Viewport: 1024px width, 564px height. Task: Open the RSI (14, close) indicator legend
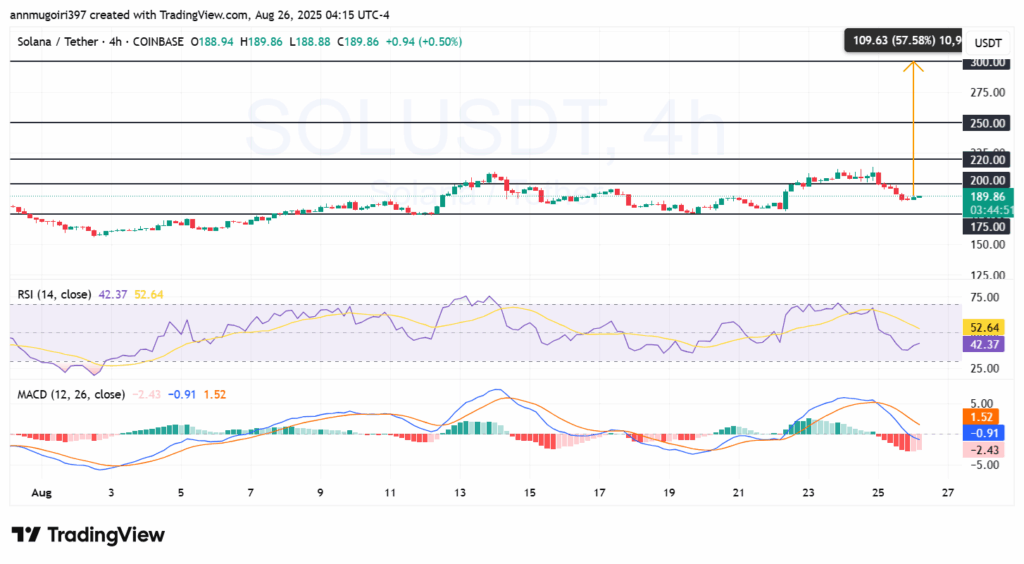[54, 294]
